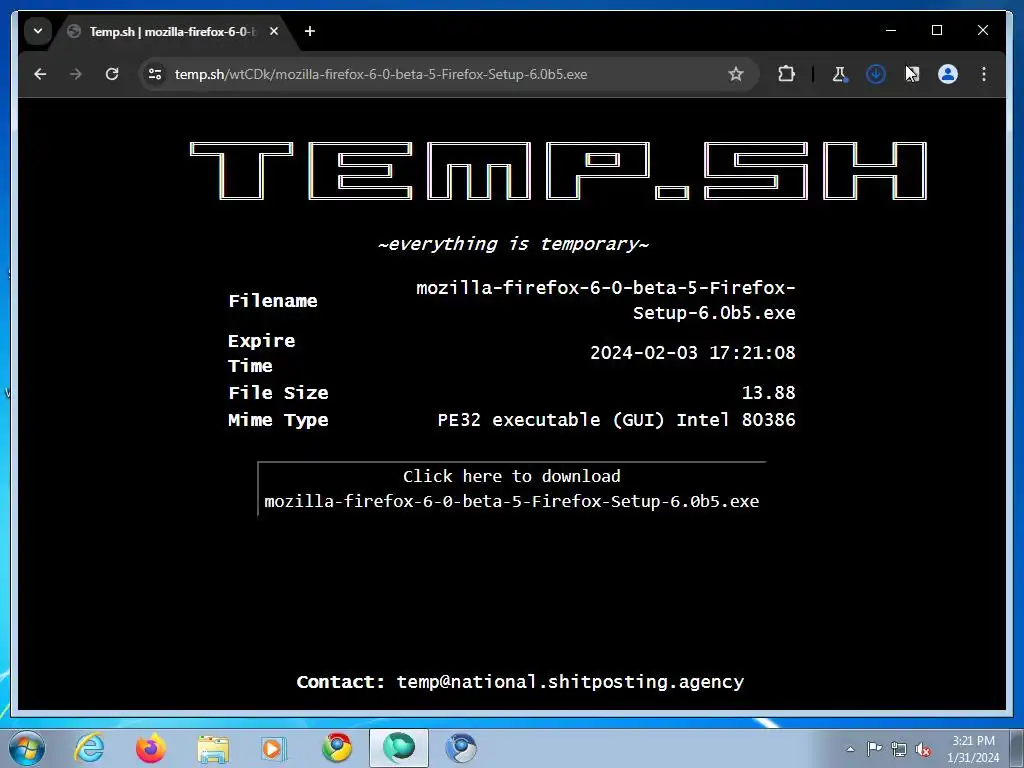
Task: Open Windows Media Player on taskbar
Action: 274,749
